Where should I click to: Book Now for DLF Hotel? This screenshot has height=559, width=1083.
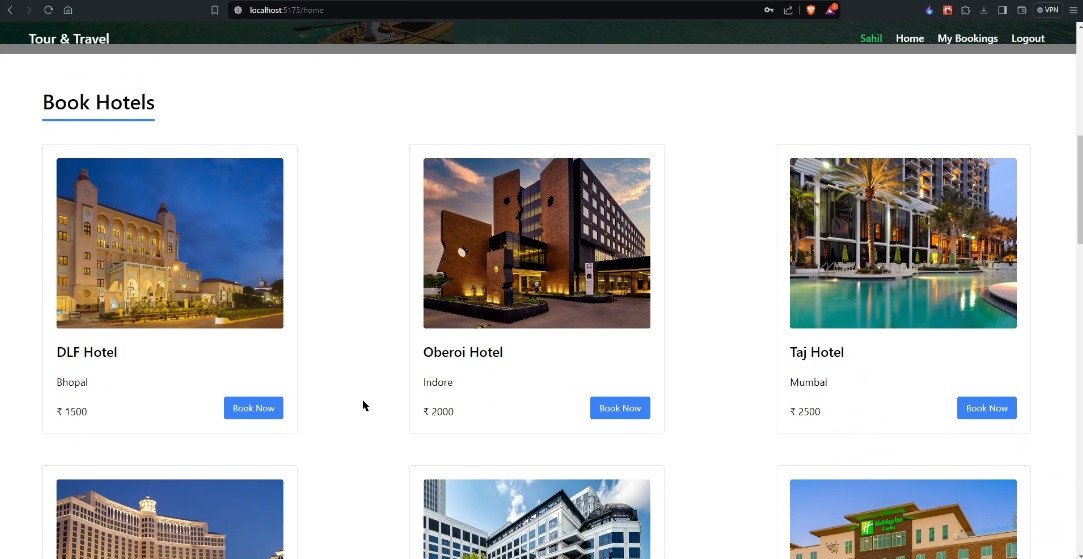[253, 408]
